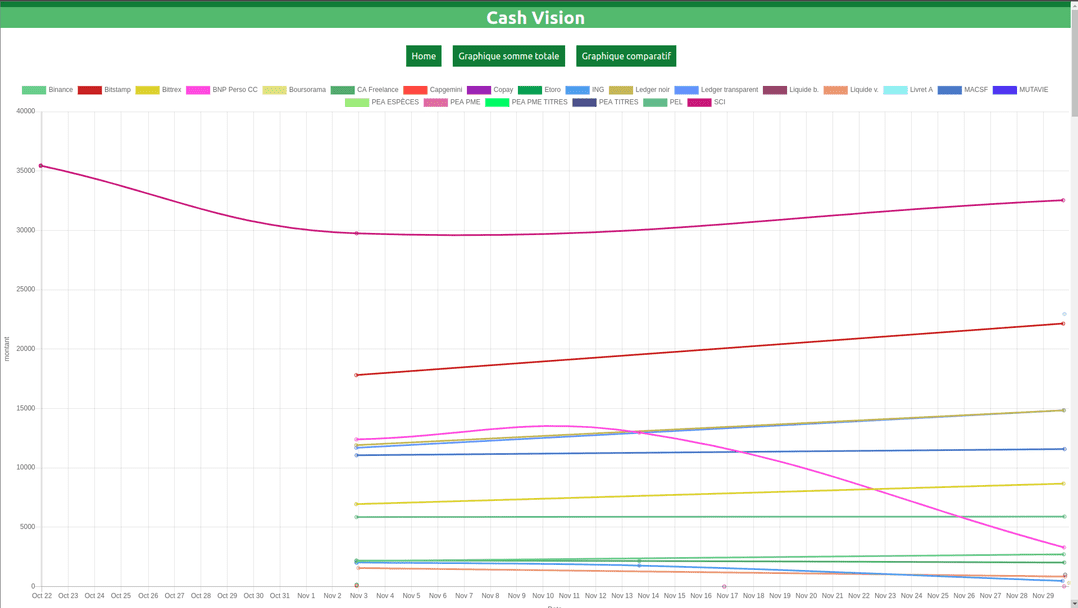Hide the Ledger noir series
This screenshot has width=1078, height=608.
(639, 90)
